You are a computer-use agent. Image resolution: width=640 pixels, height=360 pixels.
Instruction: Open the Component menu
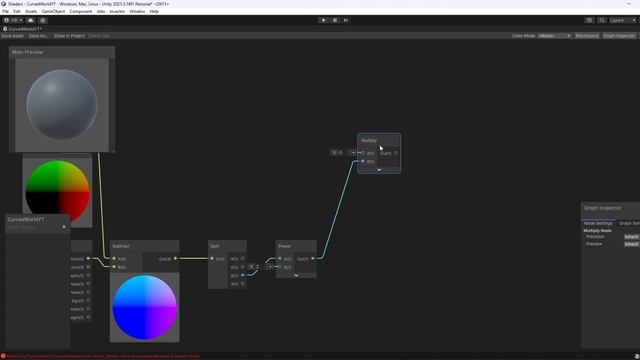81,11
